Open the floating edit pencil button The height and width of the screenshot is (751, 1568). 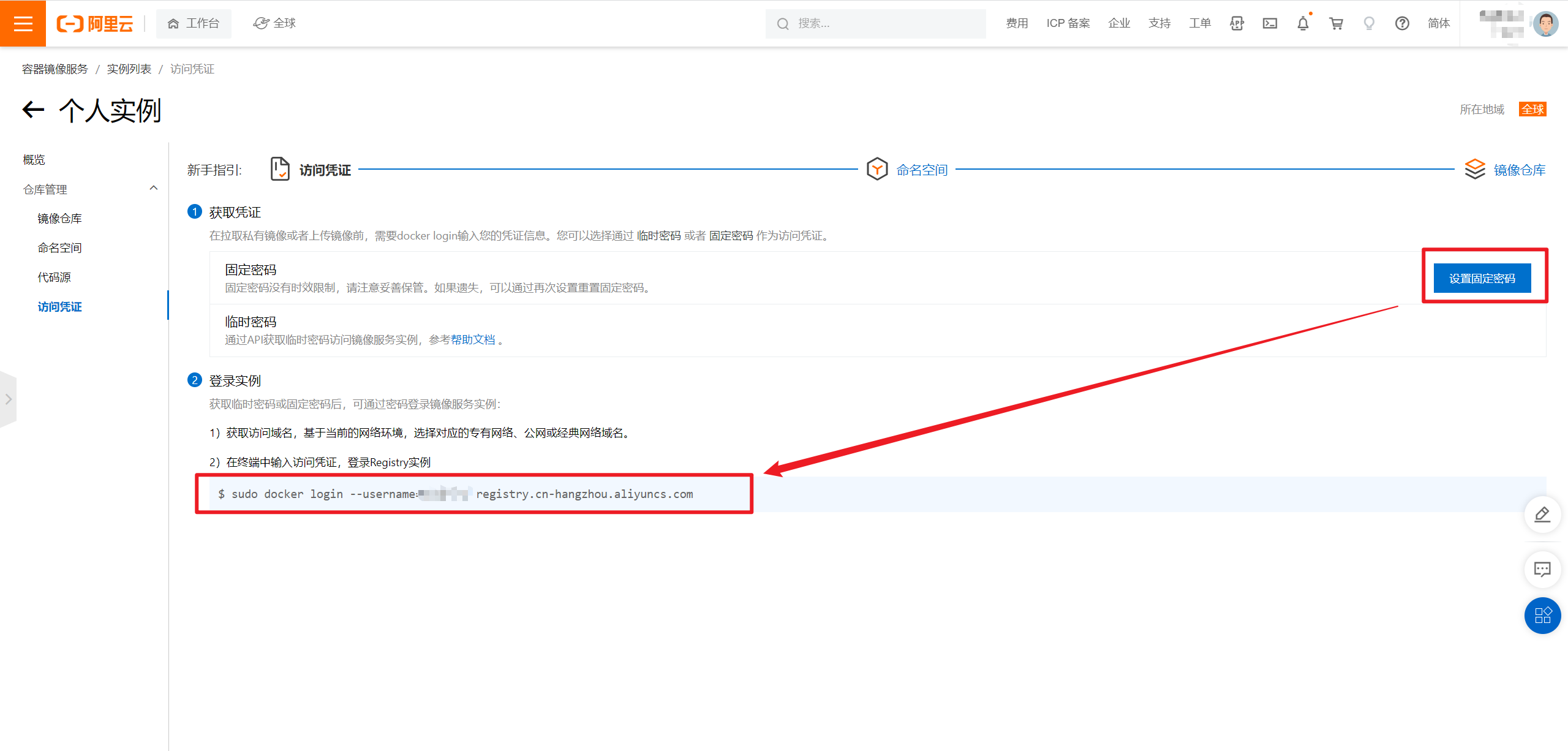1542,515
